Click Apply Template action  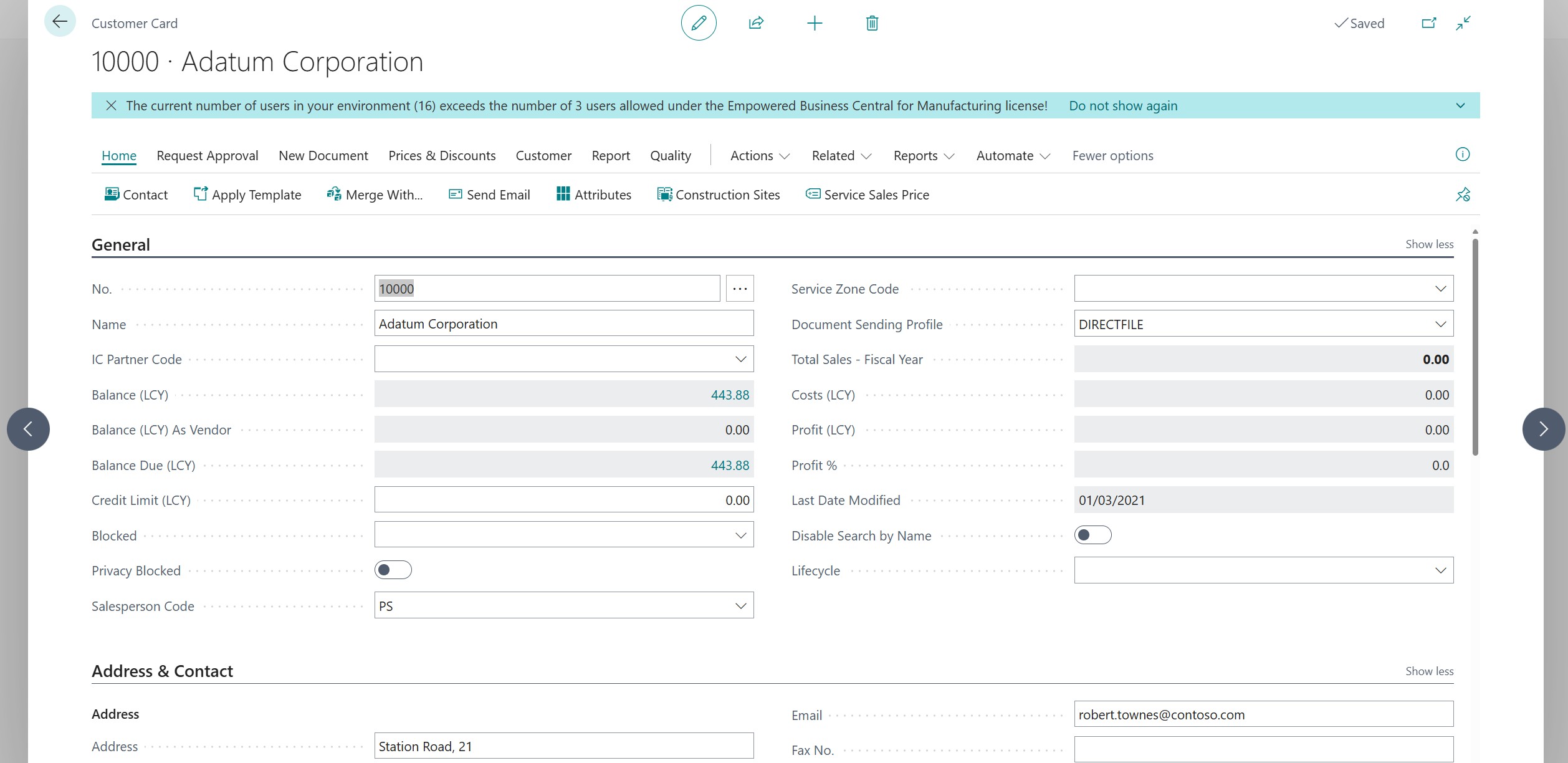click(247, 194)
